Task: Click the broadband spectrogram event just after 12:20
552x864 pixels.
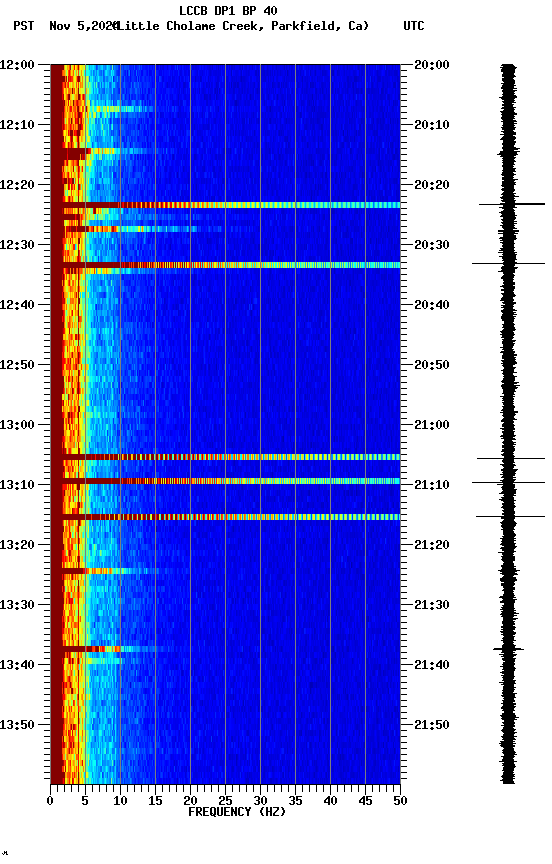Action: pos(225,205)
